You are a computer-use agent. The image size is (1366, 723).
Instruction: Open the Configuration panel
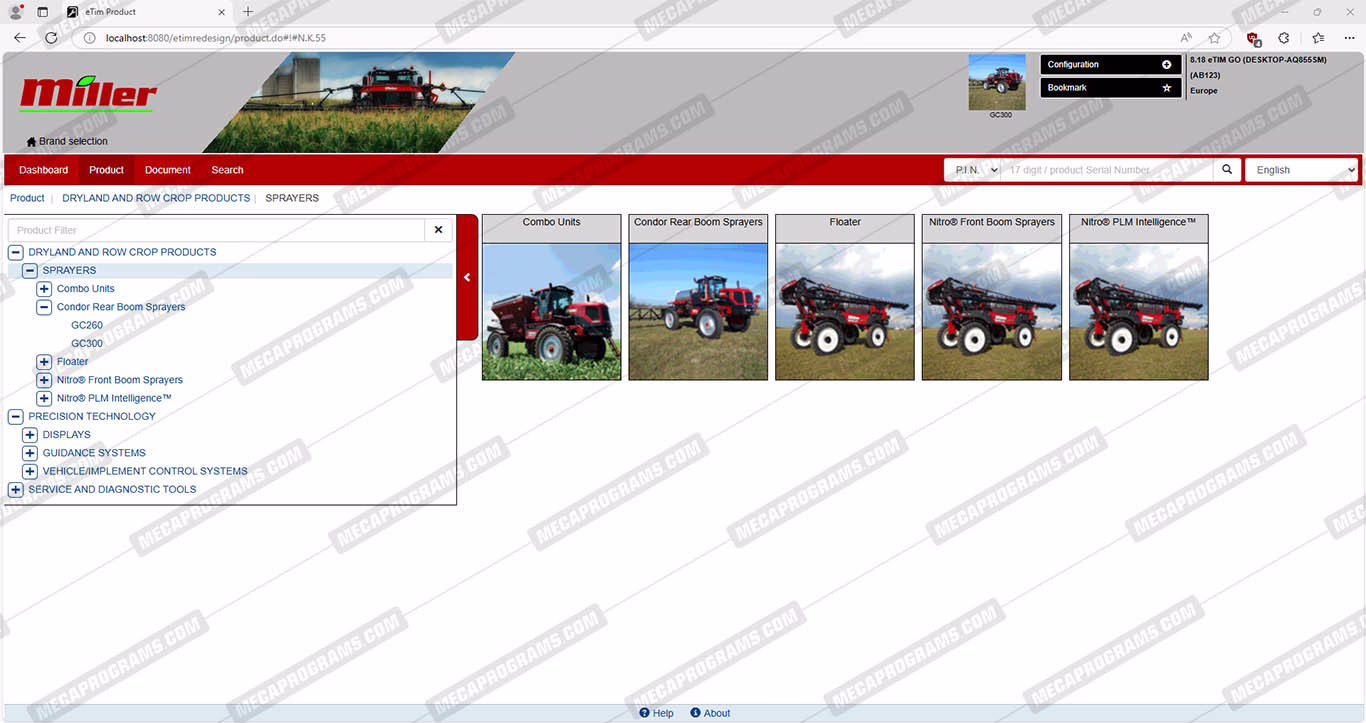1111,65
